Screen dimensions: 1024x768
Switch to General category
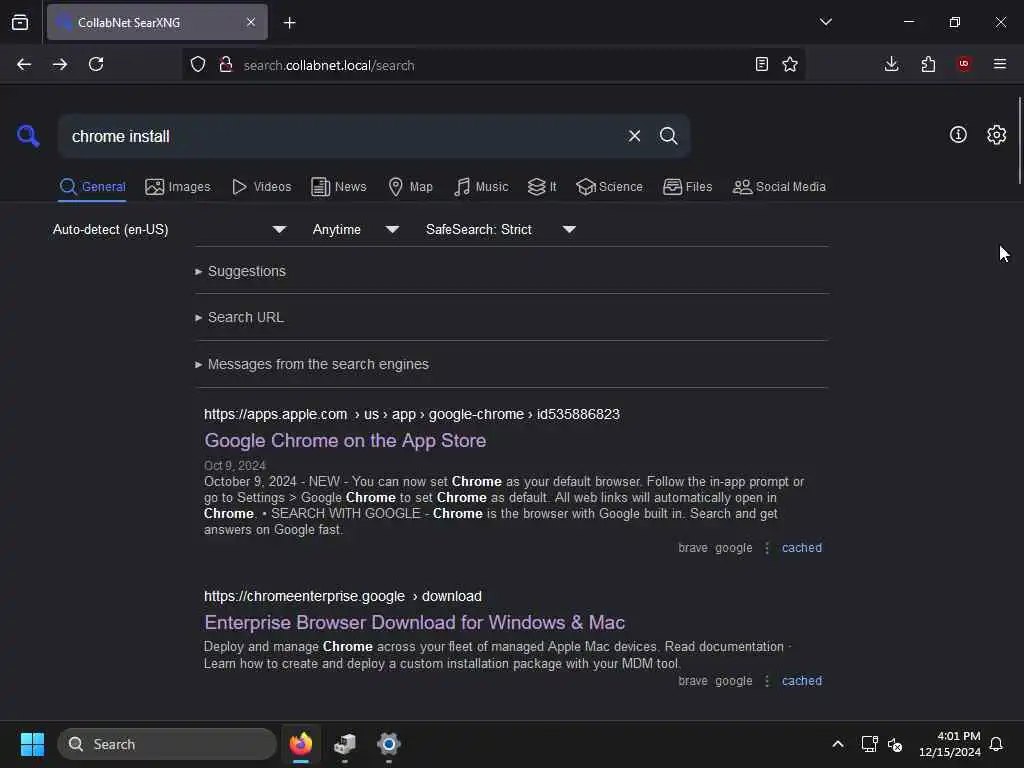tap(93, 187)
